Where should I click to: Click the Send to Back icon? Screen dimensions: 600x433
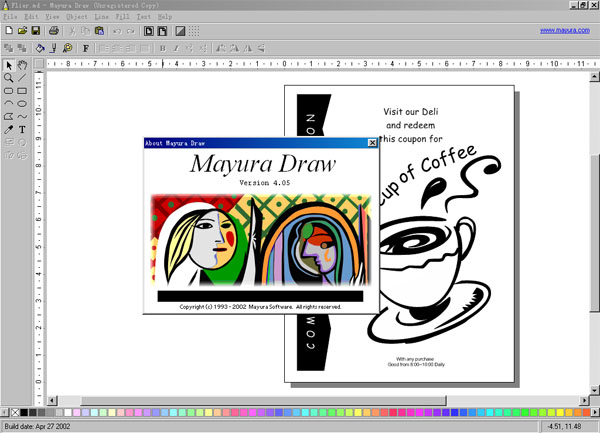point(22,48)
